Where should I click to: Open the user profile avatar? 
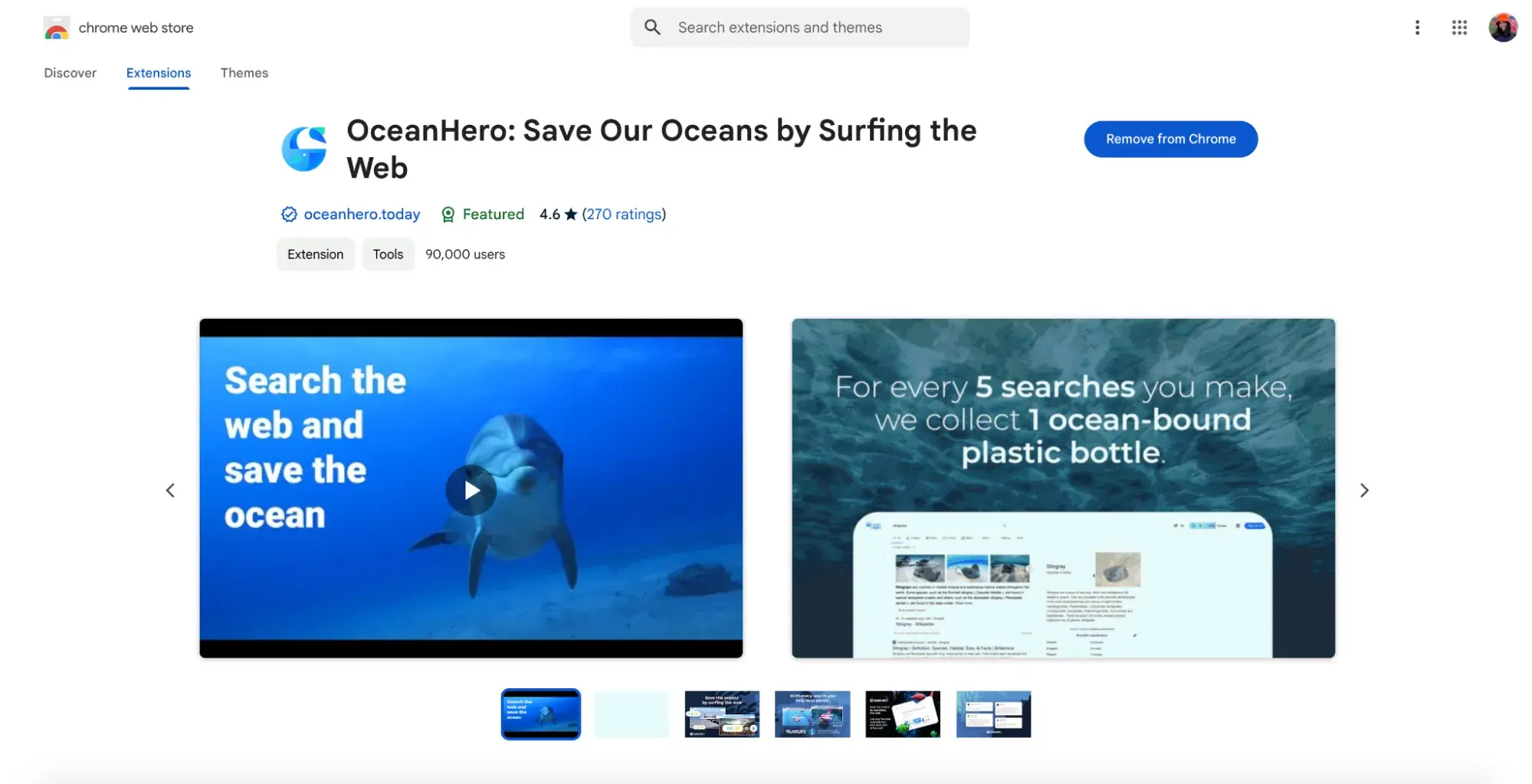[1503, 28]
